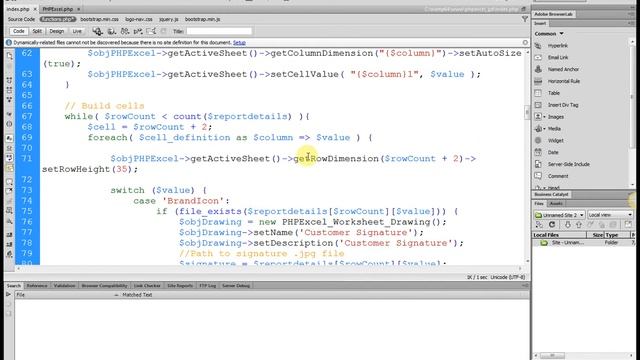The height and width of the screenshot is (360, 640).
Task: Open the Reference tab in results panel
Action: tap(37, 286)
